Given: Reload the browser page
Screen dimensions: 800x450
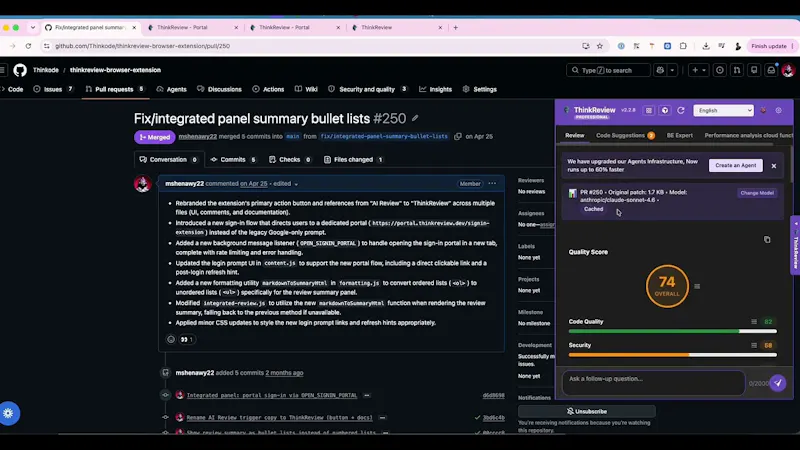Looking at the screenshot, I should pos(28,46).
